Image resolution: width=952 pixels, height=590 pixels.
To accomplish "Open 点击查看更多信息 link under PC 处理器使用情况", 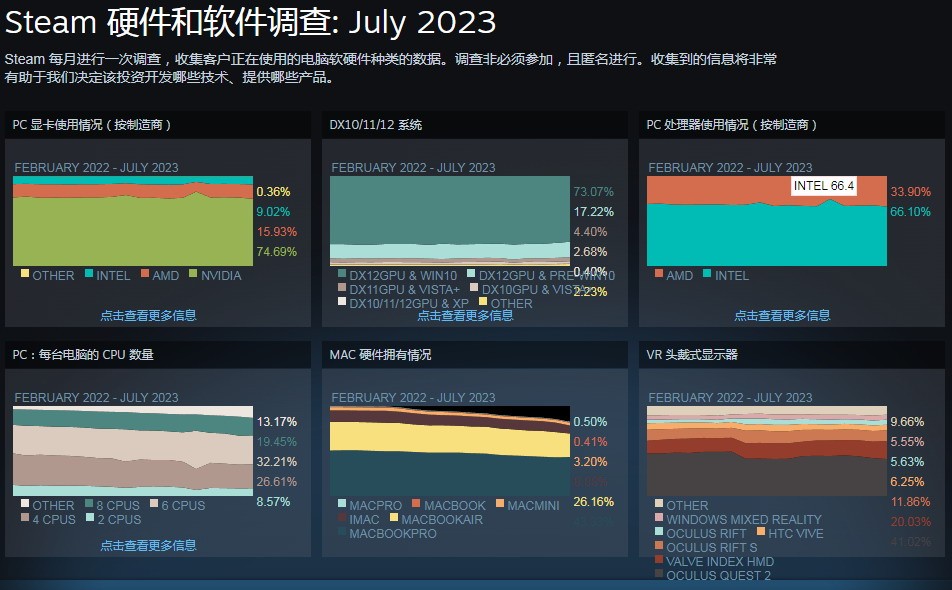I will pyautogui.click(x=782, y=315).
